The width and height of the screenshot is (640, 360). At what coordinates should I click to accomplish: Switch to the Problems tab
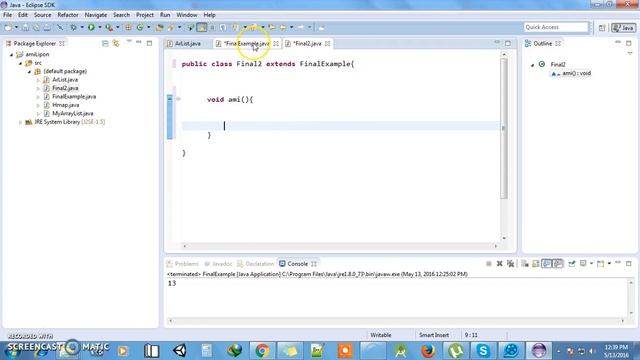[182, 264]
